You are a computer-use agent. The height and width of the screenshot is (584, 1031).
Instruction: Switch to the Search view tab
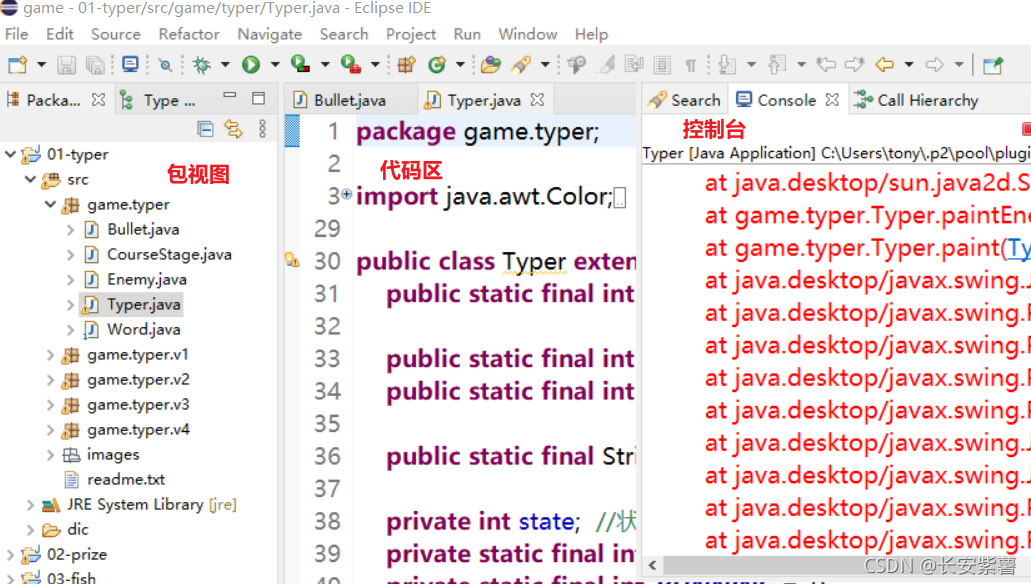point(684,100)
